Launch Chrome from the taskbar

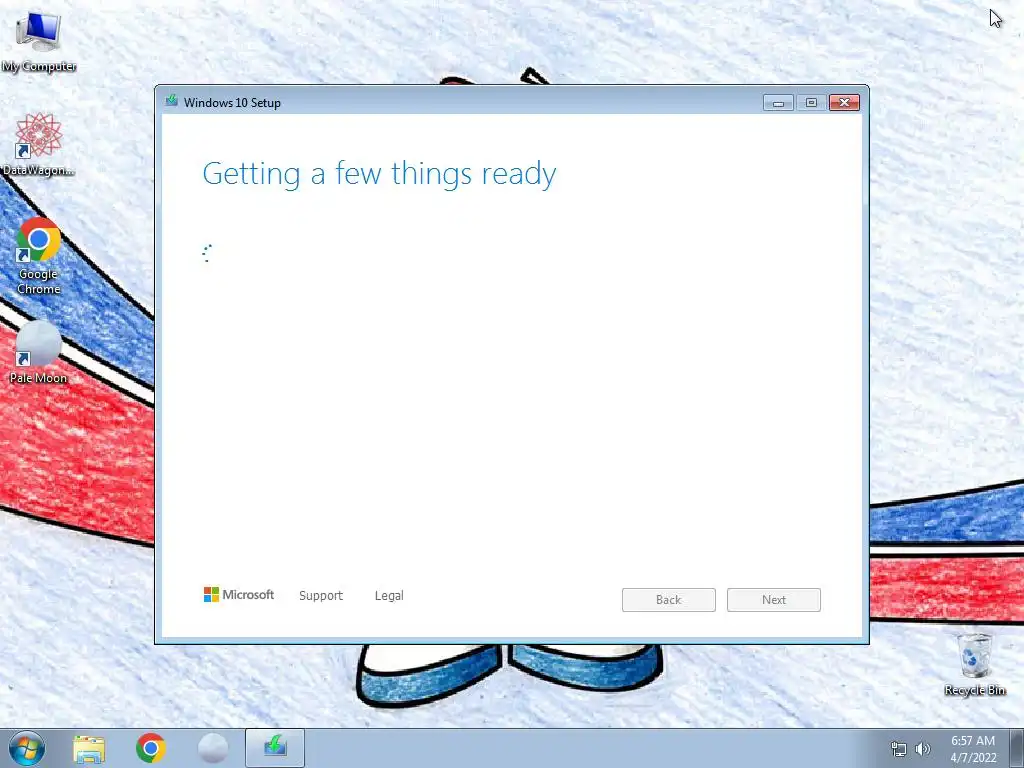(x=150, y=748)
